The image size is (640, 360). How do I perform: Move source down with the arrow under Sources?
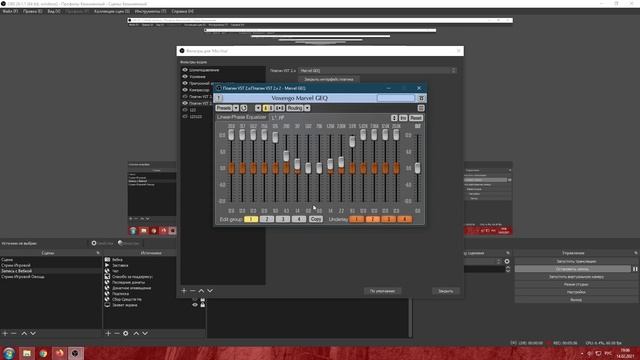point(145,333)
